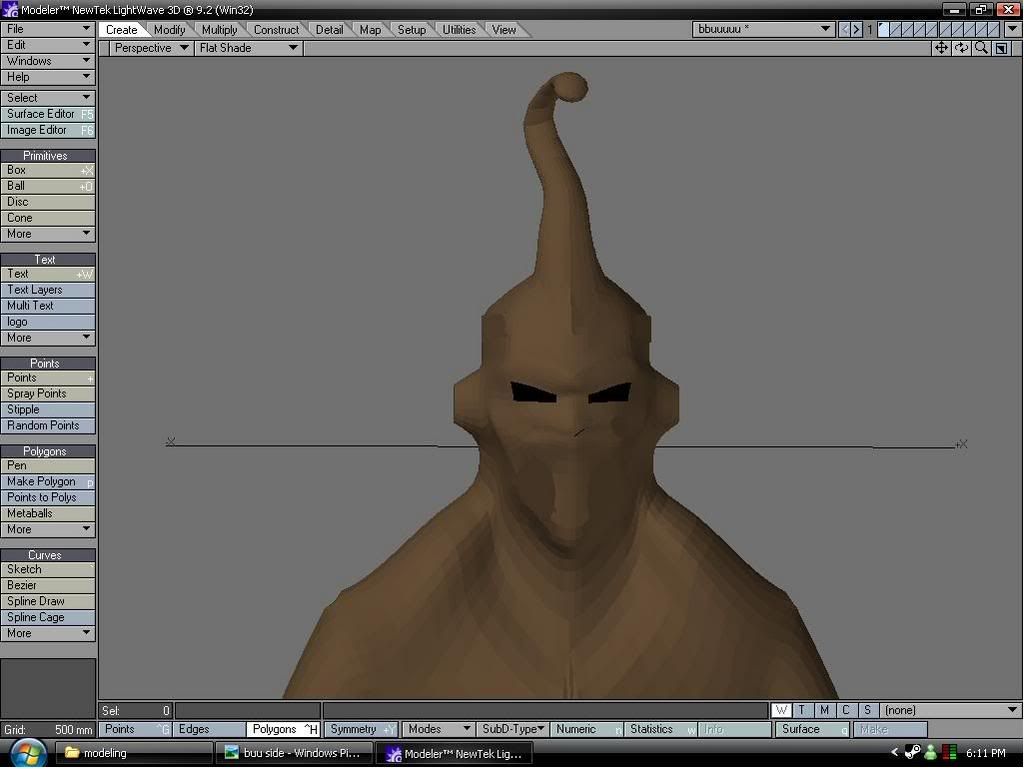Open the Select dropdown menu
The height and width of the screenshot is (769, 1024).
point(48,98)
